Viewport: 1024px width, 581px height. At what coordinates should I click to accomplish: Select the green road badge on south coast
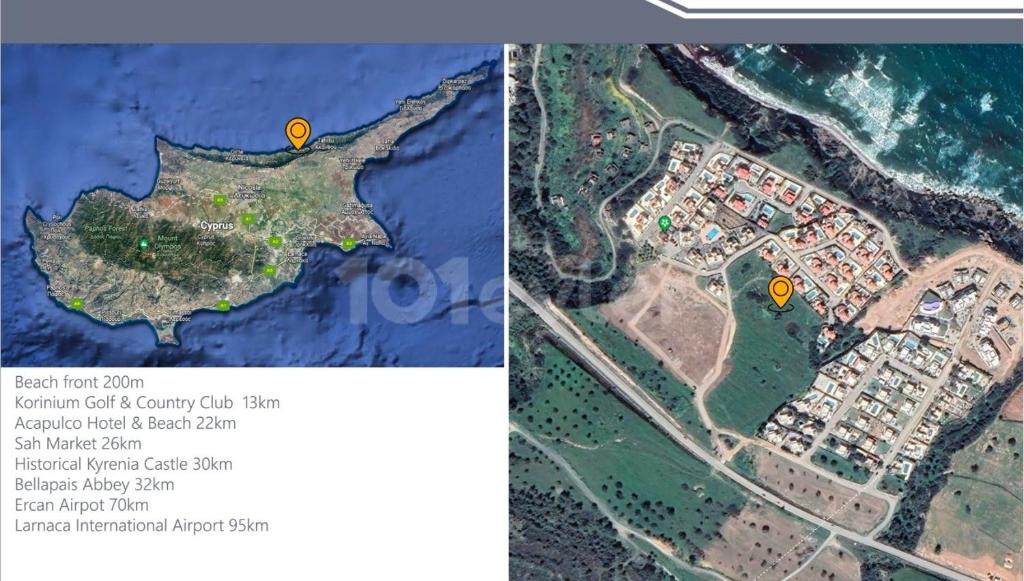click(223, 304)
